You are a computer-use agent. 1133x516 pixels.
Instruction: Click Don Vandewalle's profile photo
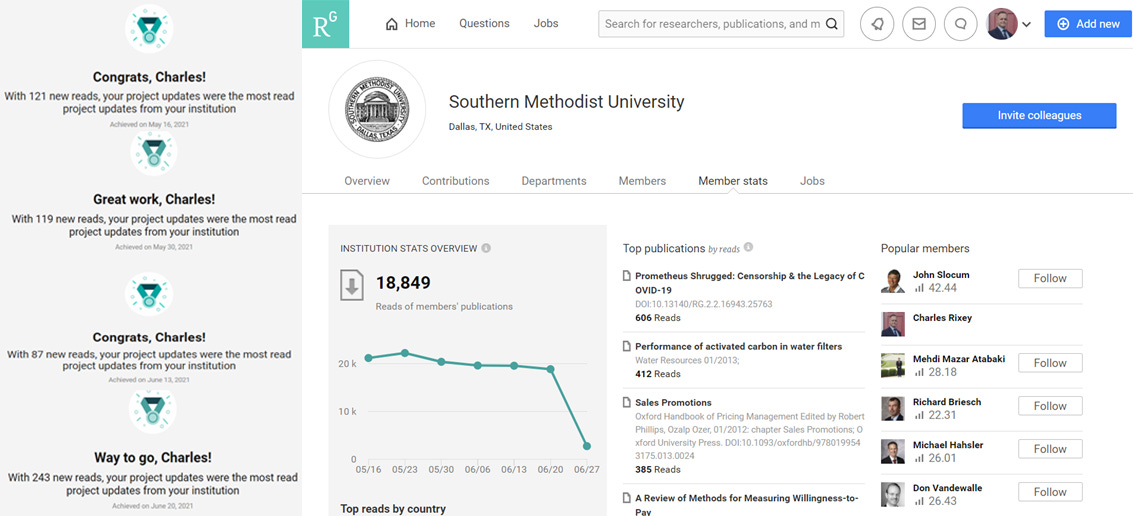coord(892,494)
